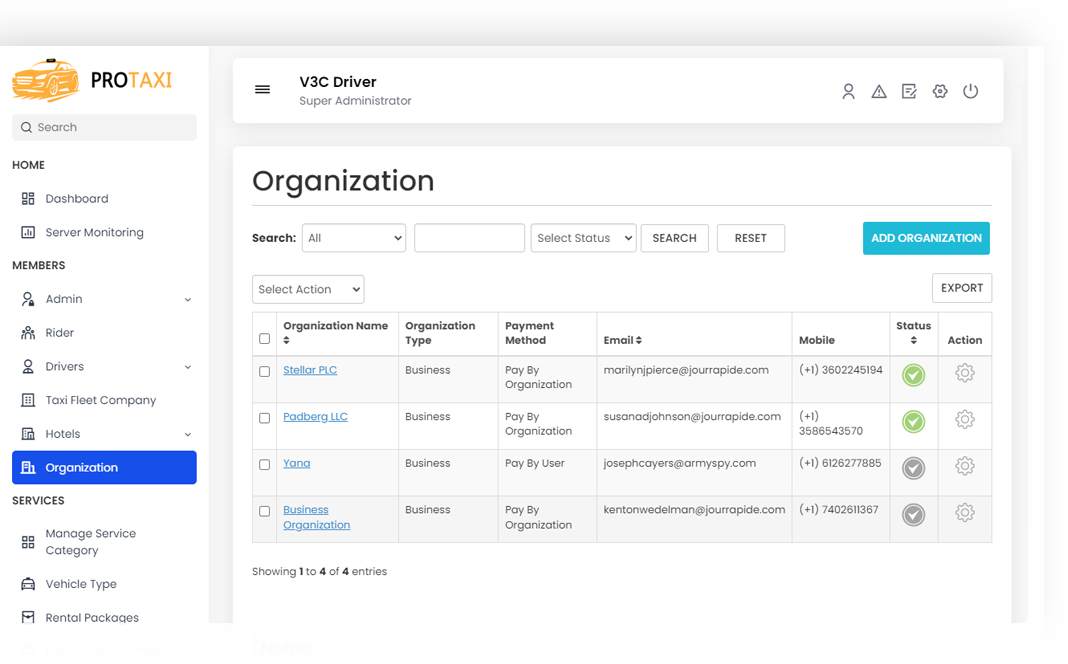The image size is (1068, 664).
Task: Select the header checkbox to select all rows
Action: pos(264,338)
